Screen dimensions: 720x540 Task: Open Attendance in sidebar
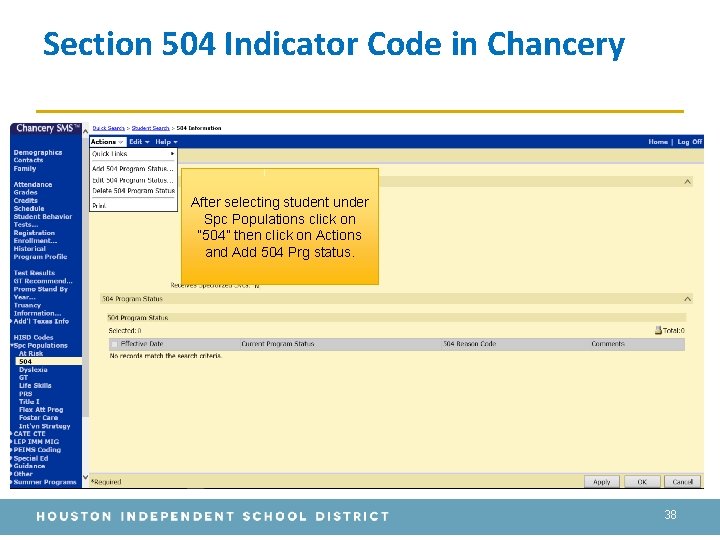33,185
